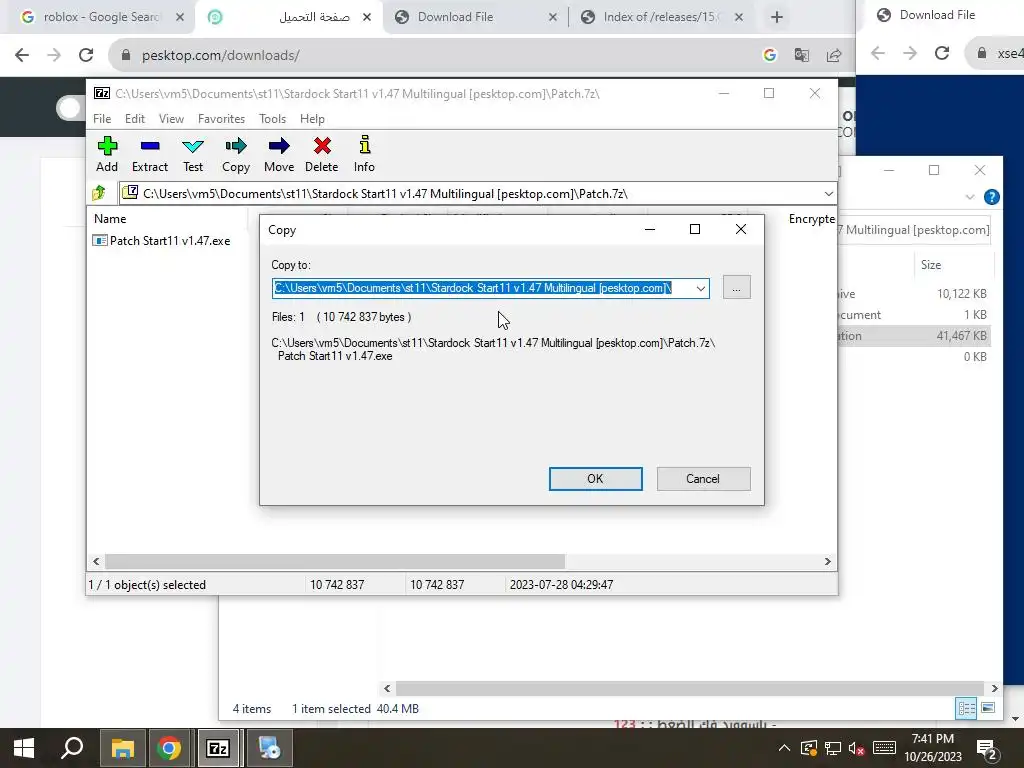Go up one folder level in 7-Zip
The width and height of the screenshot is (1024, 768).
pos(99,193)
